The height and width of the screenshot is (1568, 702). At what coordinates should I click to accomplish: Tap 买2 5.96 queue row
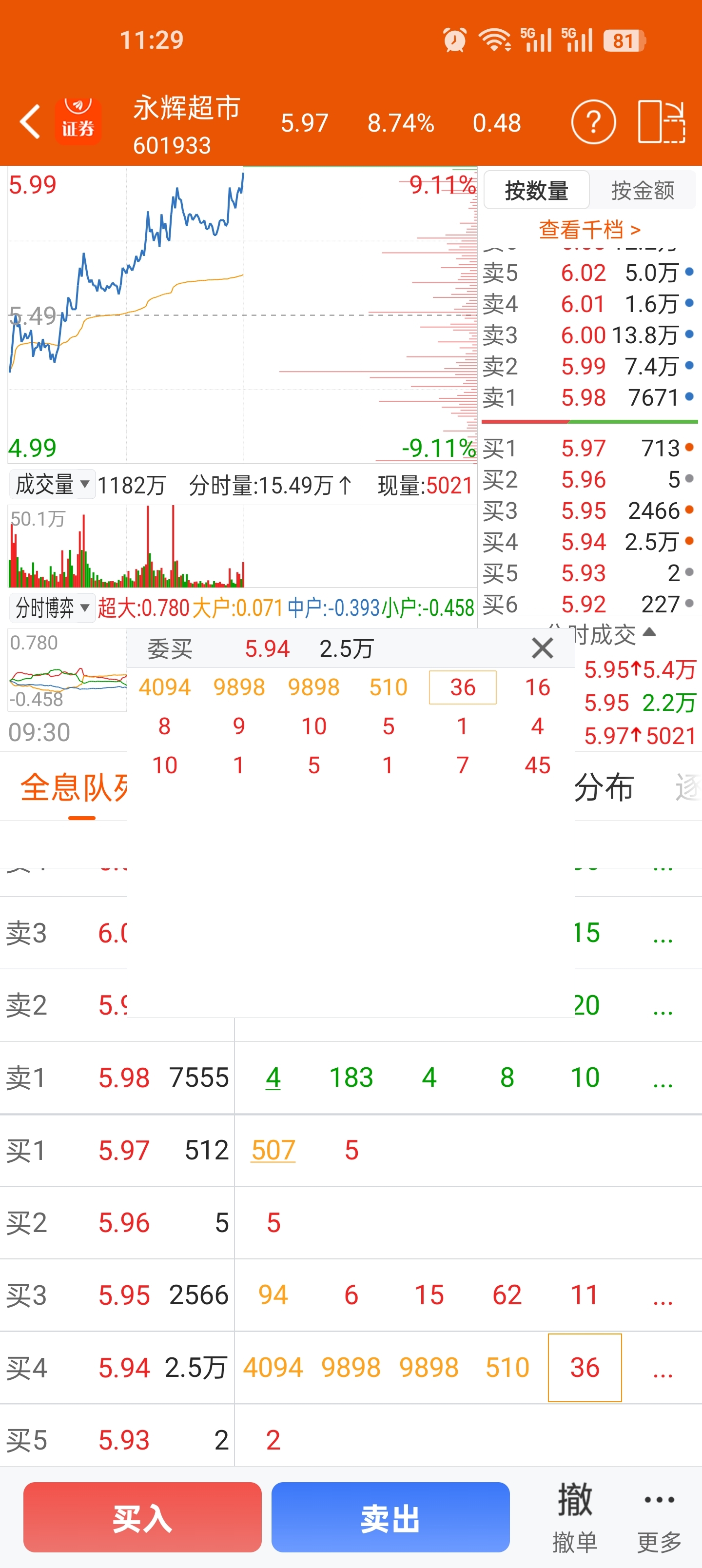click(x=351, y=1222)
